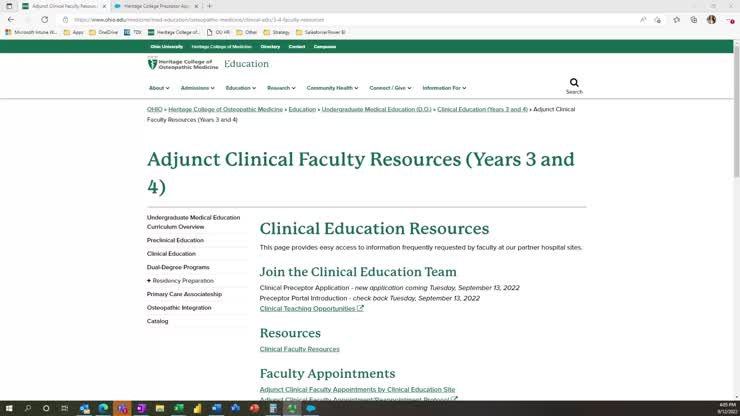
Task: Click the address bar URL
Action: point(199,20)
